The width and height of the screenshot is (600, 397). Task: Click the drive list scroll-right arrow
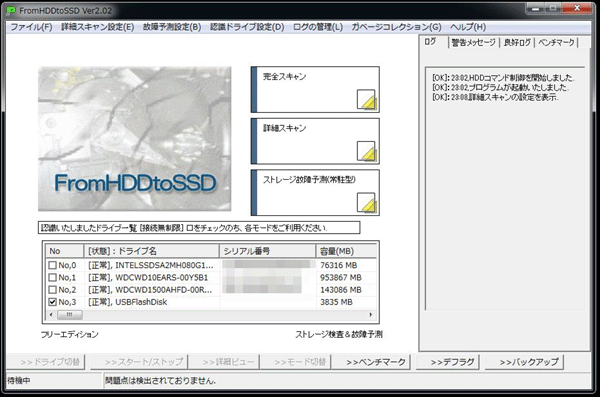coord(370,315)
